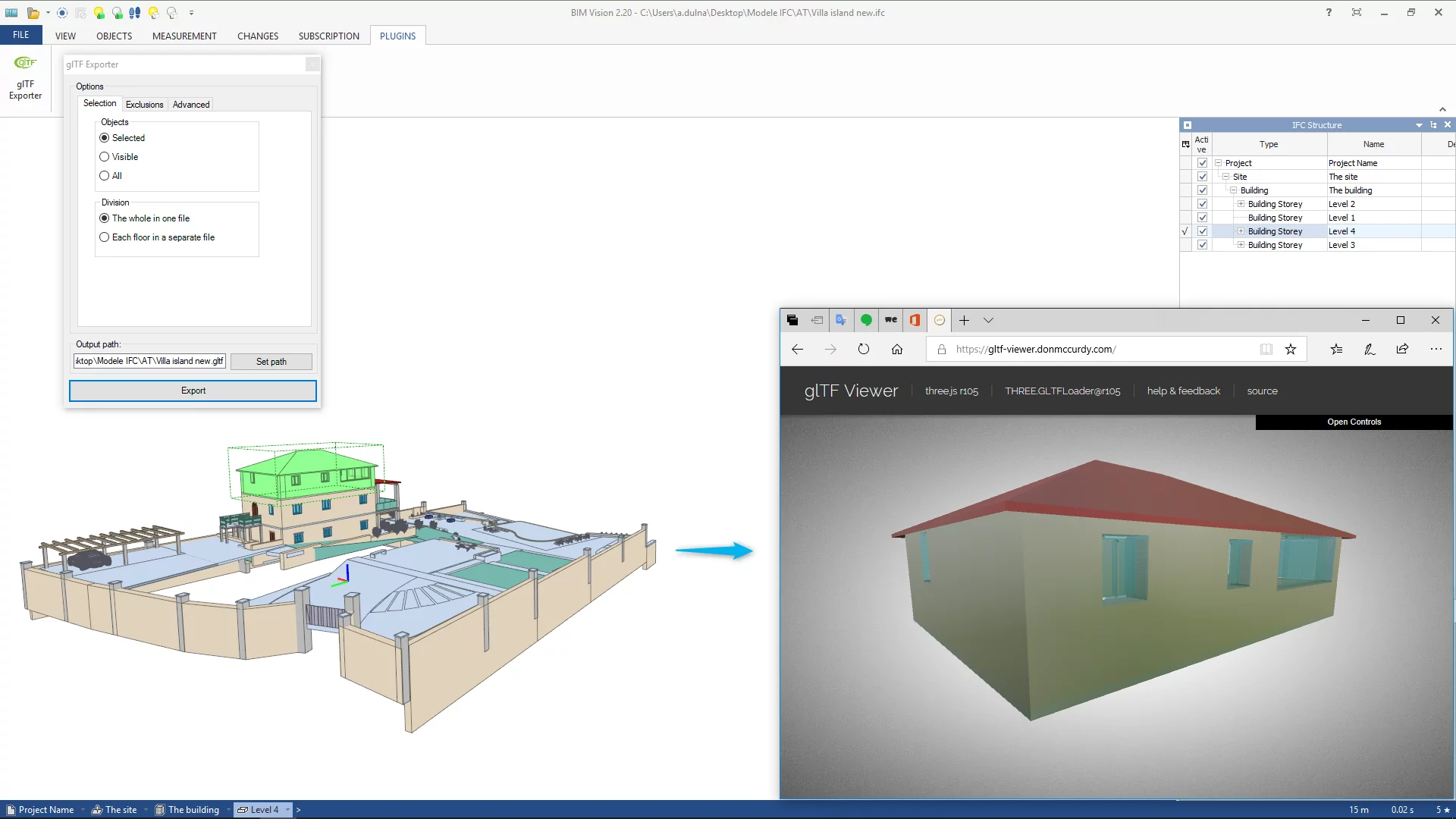Switch to the Exclusions tab

coord(144,105)
